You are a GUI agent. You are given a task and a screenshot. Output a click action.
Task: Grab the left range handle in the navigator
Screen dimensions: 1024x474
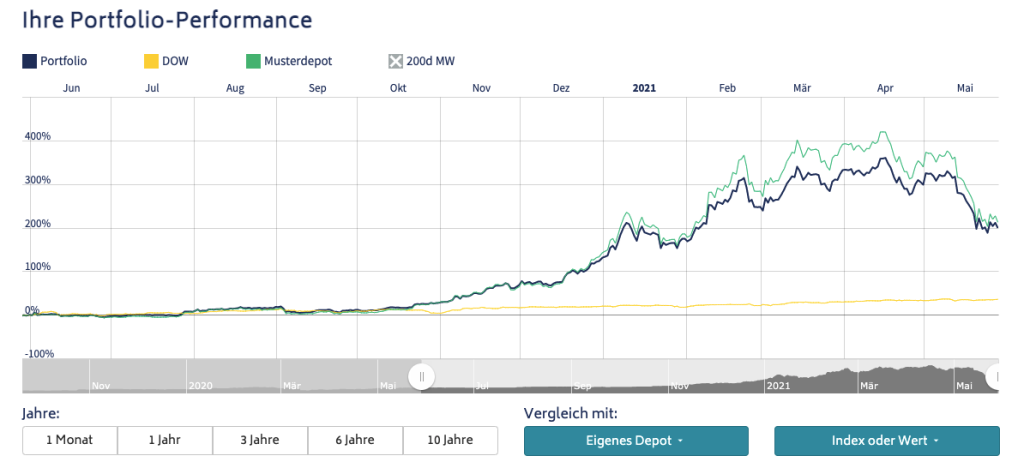click(x=422, y=376)
